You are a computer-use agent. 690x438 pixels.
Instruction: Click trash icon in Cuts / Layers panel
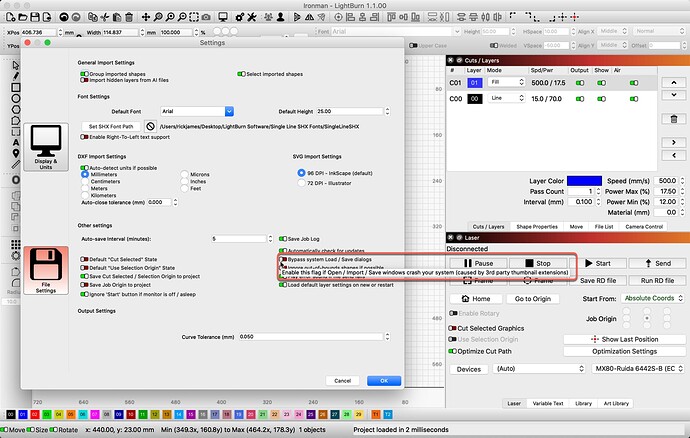pos(674,119)
